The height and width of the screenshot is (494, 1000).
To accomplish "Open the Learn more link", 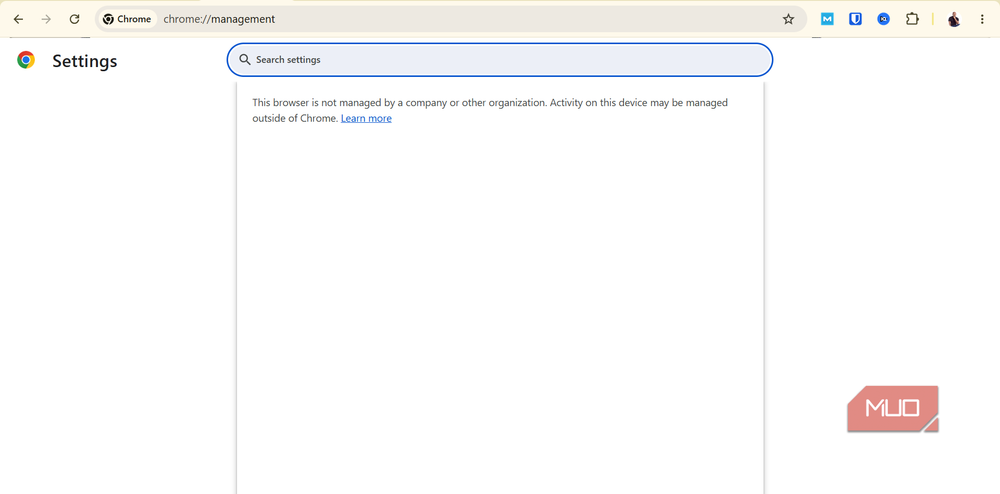I will (366, 119).
